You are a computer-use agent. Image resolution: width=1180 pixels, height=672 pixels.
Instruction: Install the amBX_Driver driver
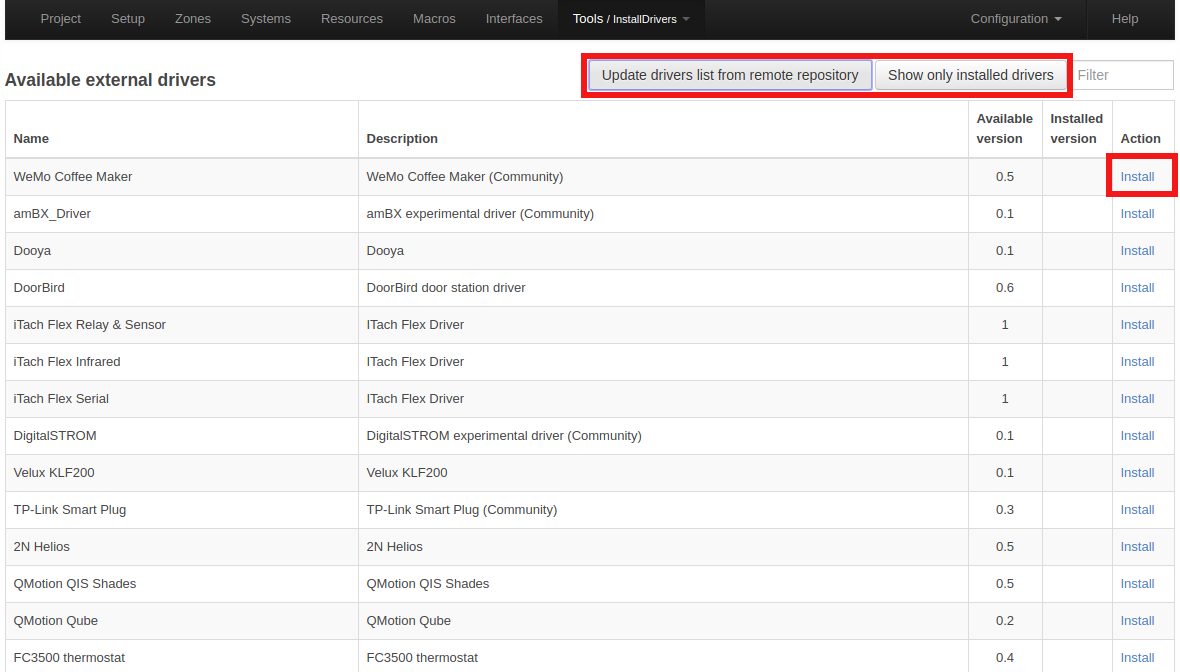[x=1137, y=214]
